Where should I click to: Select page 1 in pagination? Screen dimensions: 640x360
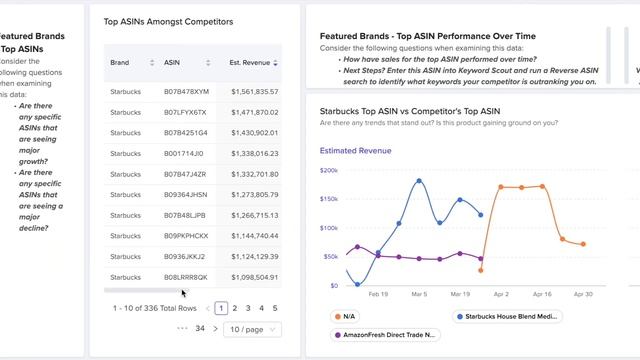coord(221,308)
